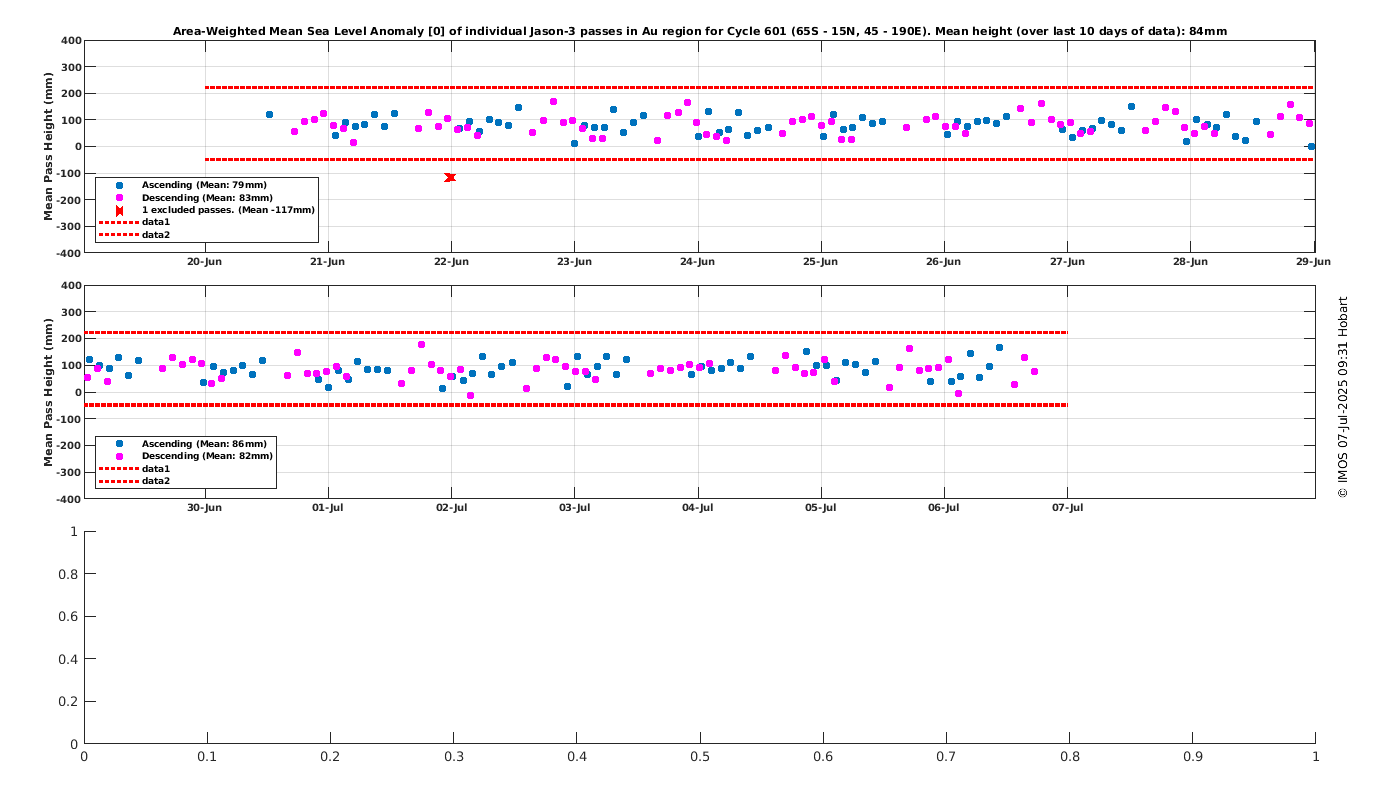Click the magenta dot beside 'Descending (Mean: 83mm)'
This screenshot has width=1400, height=800.
pyautogui.click(x=119, y=198)
